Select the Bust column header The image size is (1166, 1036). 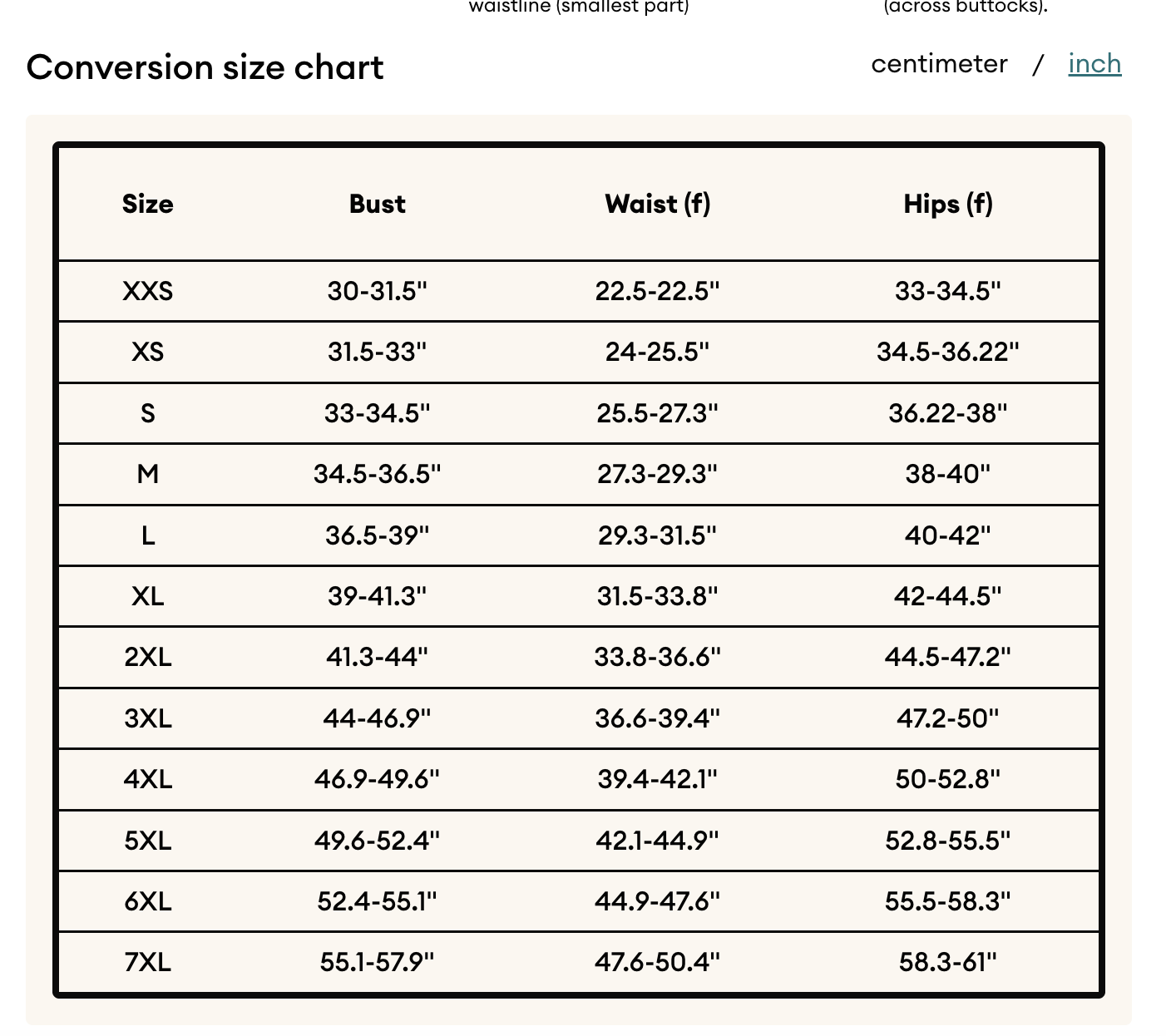(378, 204)
